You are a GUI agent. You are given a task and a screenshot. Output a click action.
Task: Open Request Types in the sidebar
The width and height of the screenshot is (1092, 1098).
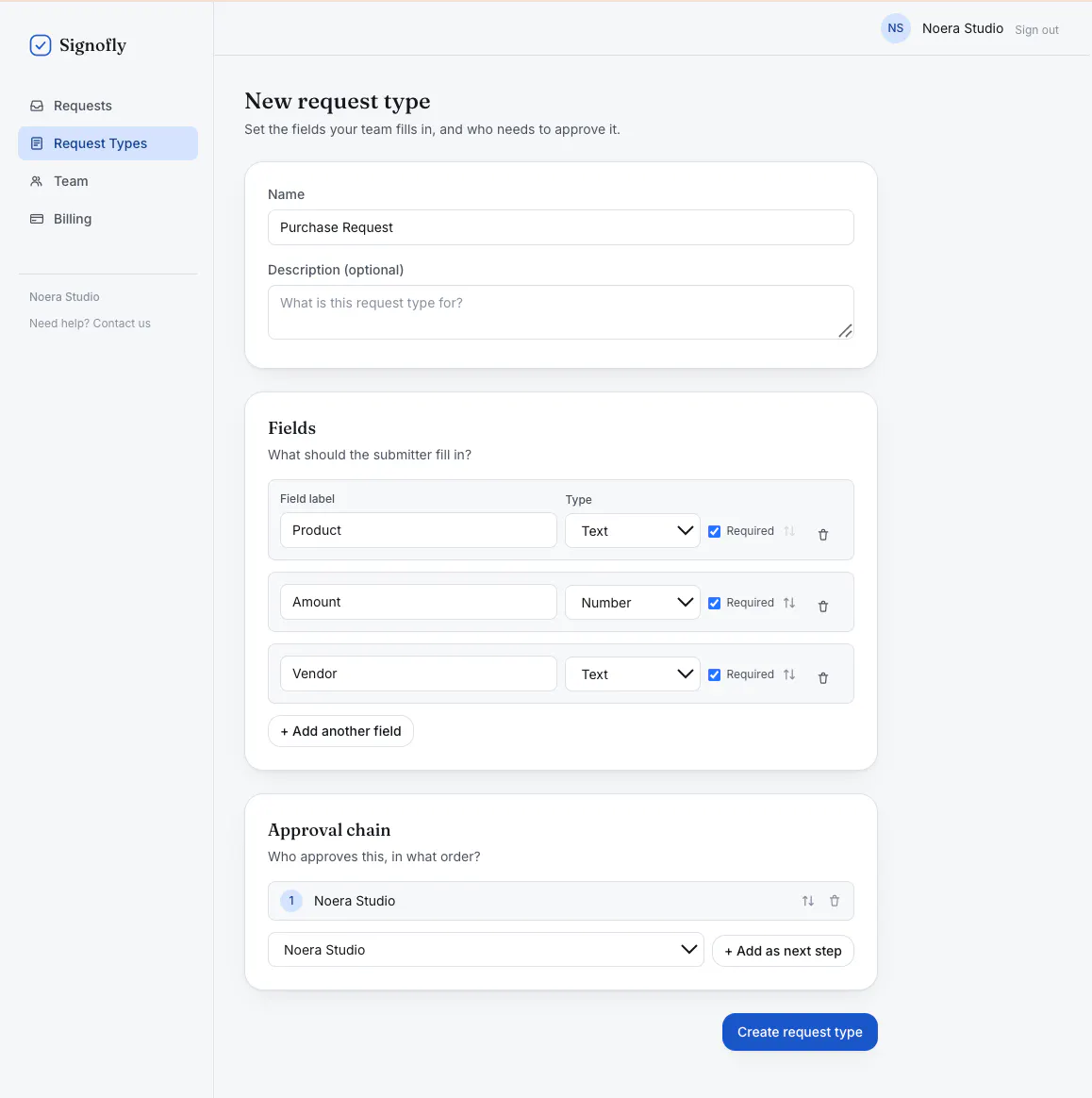click(108, 143)
